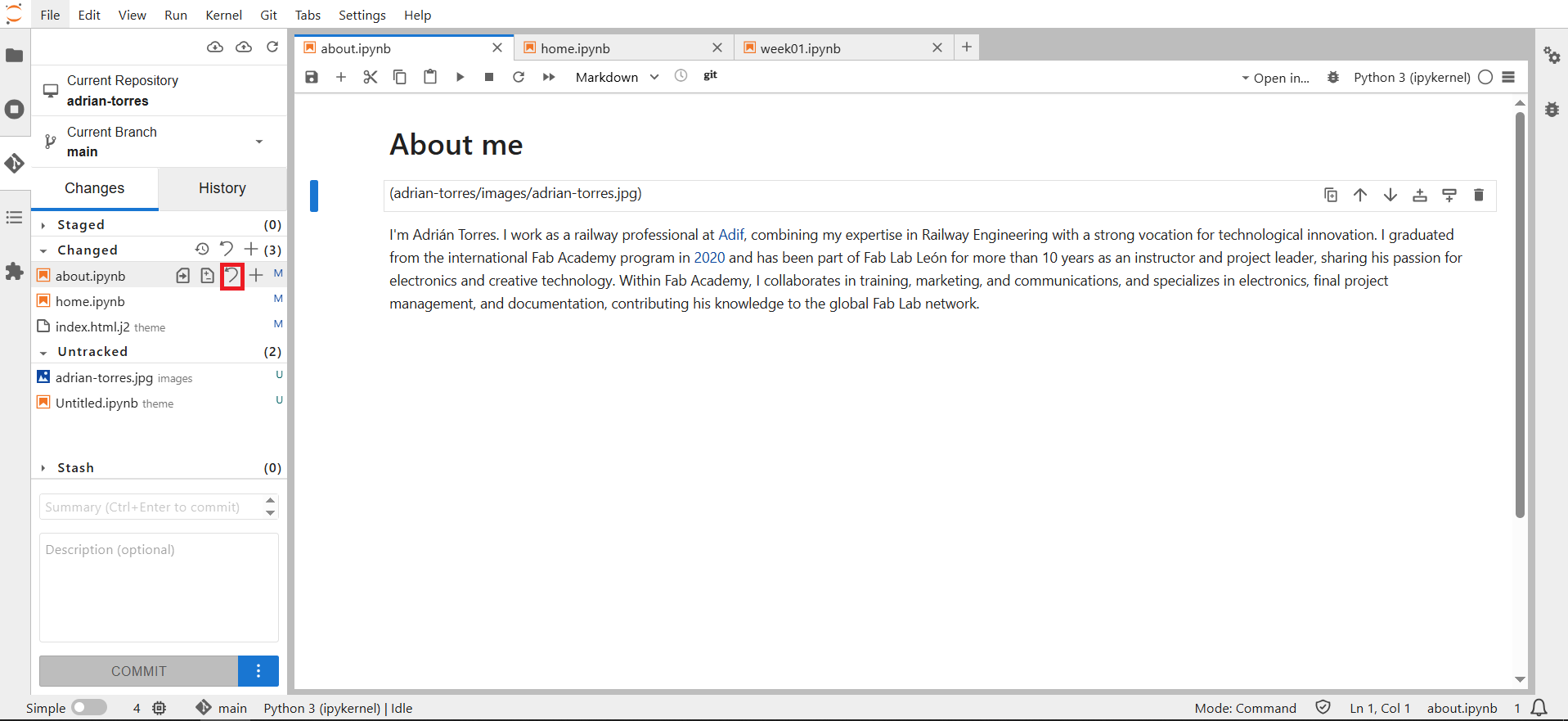Expand the Staged section
This screenshot has height=721, width=1568.
click(43, 225)
